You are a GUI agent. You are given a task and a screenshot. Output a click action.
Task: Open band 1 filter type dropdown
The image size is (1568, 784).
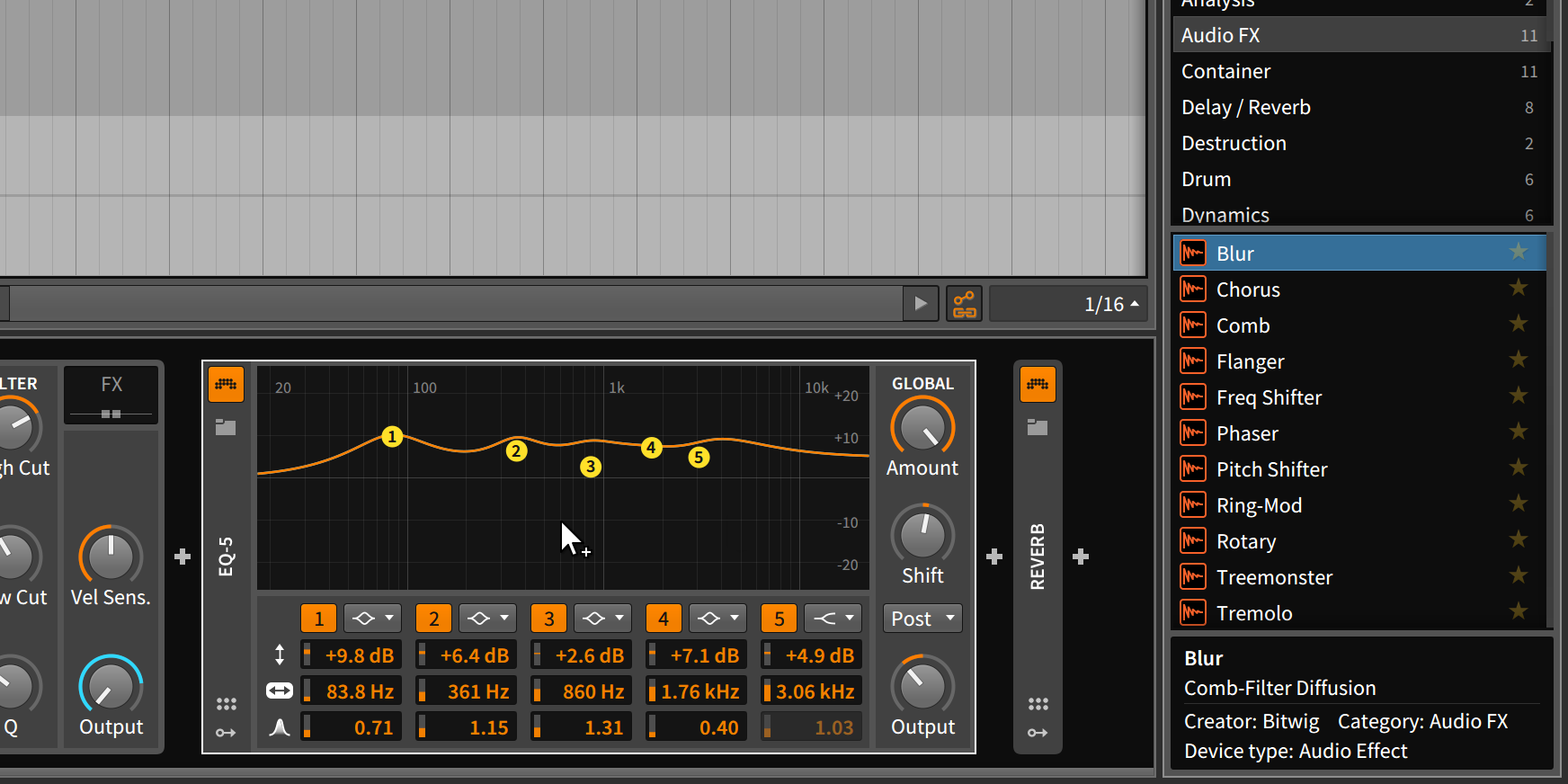click(372, 619)
